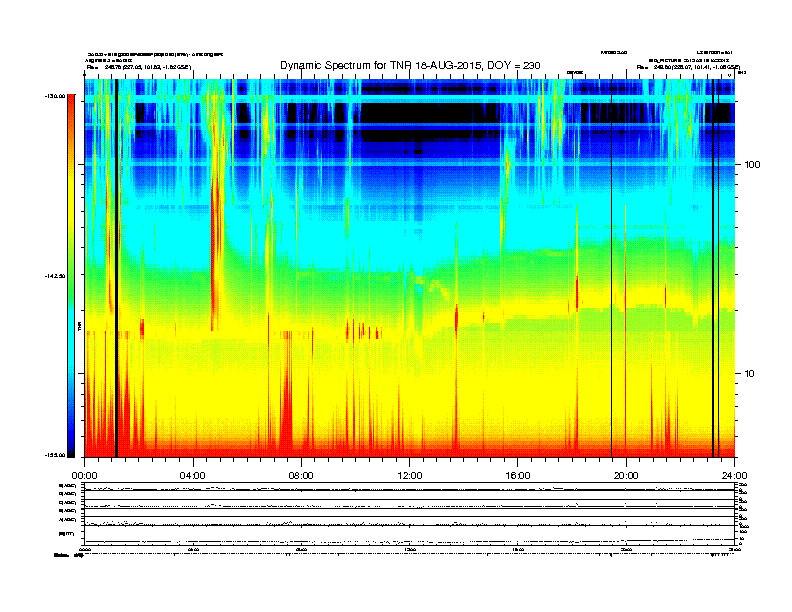Image resolution: width=792 pixels, height=612 pixels.
Task: Click the 24:00 time label on main spectrum axis
Action: [734, 476]
